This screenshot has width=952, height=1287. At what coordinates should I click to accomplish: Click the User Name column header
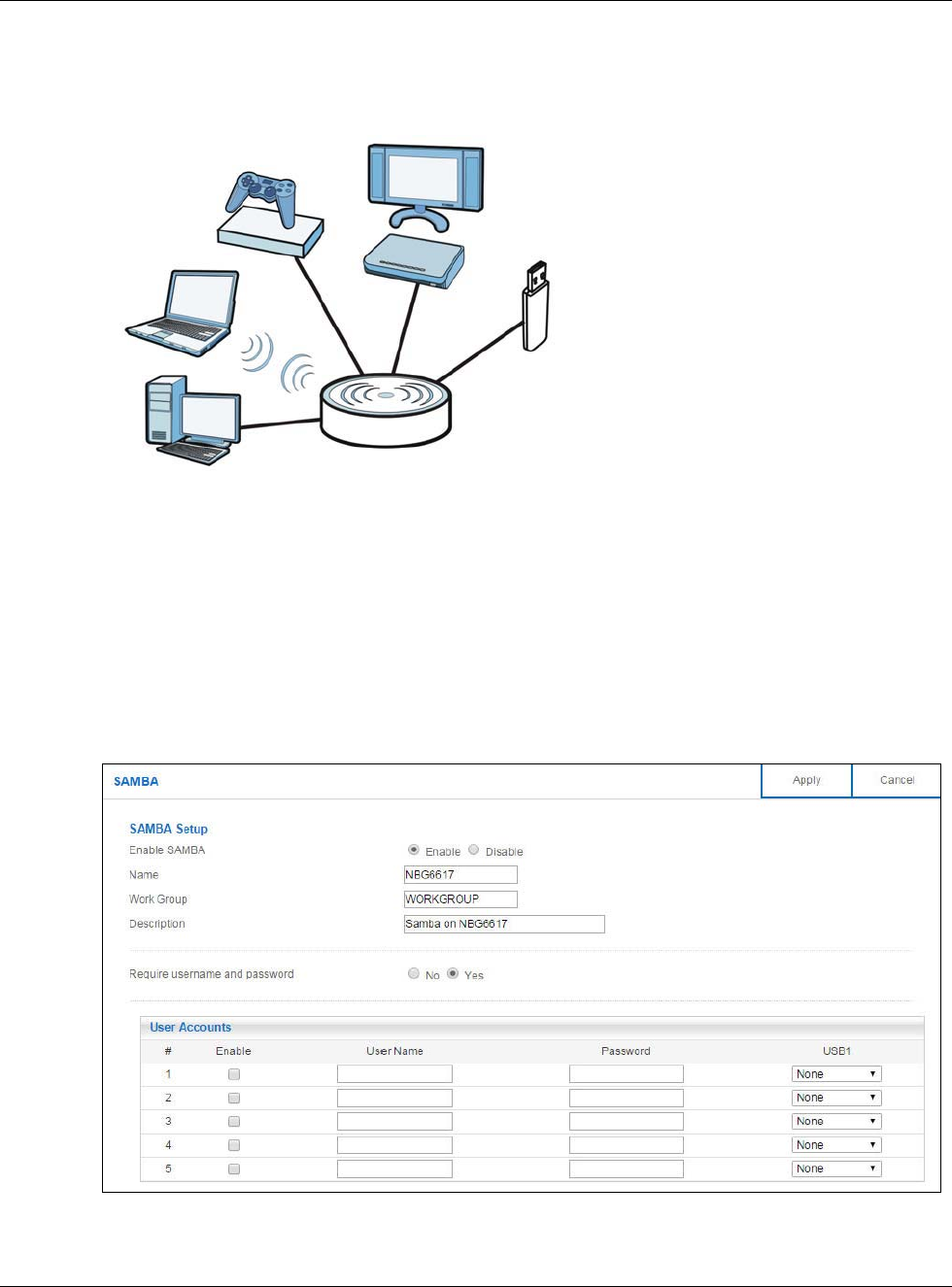[394, 1051]
